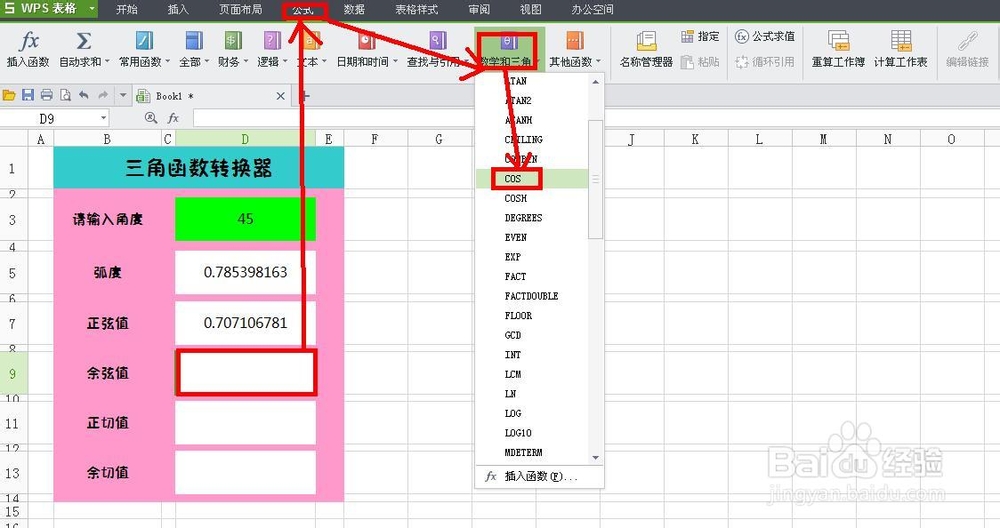Switch to the 页面布局 tab
1000x528 pixels.
click(x=240, y=9)
